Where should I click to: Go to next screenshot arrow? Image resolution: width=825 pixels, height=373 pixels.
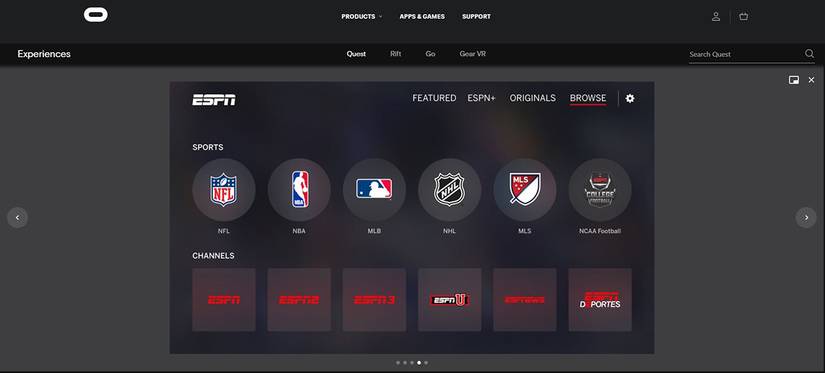pyautogui.click(x=806, y=217)
